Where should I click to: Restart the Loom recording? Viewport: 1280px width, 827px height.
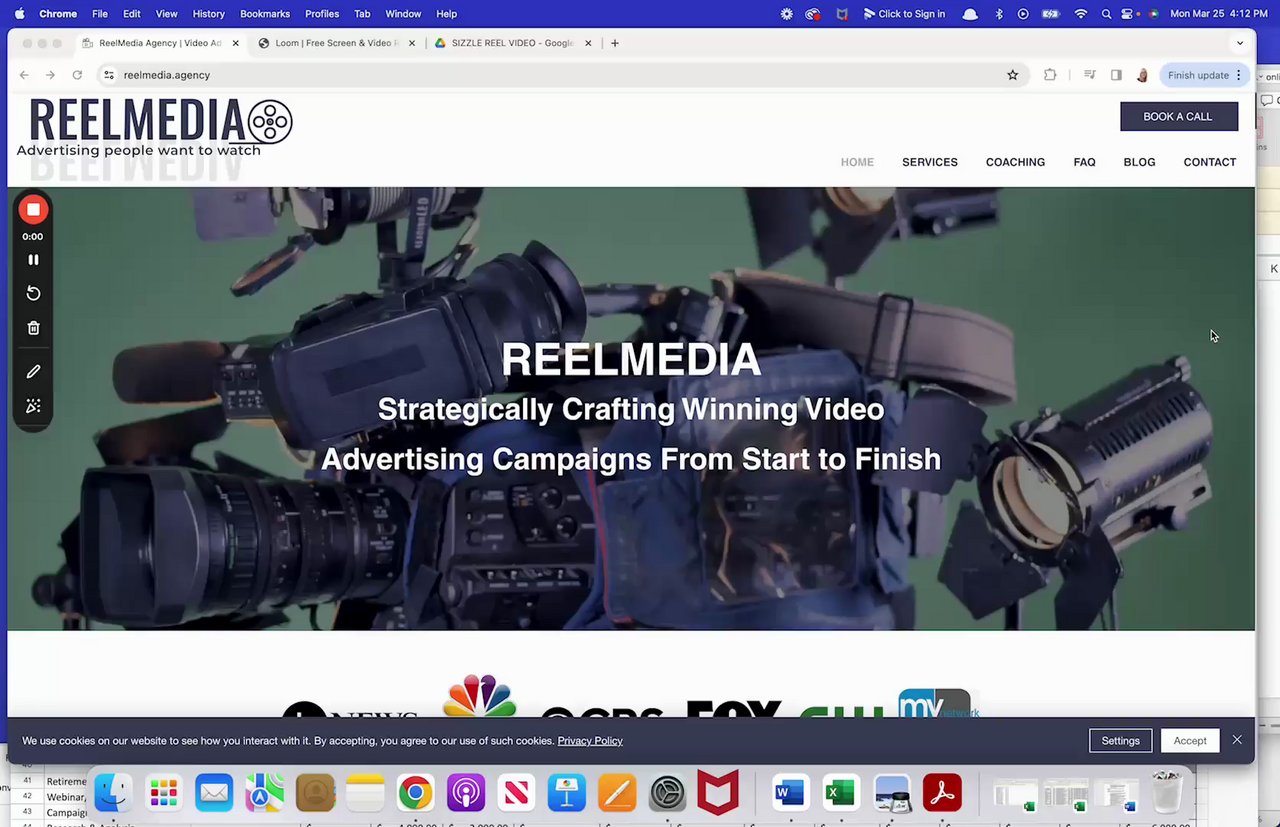pos(33,293)
